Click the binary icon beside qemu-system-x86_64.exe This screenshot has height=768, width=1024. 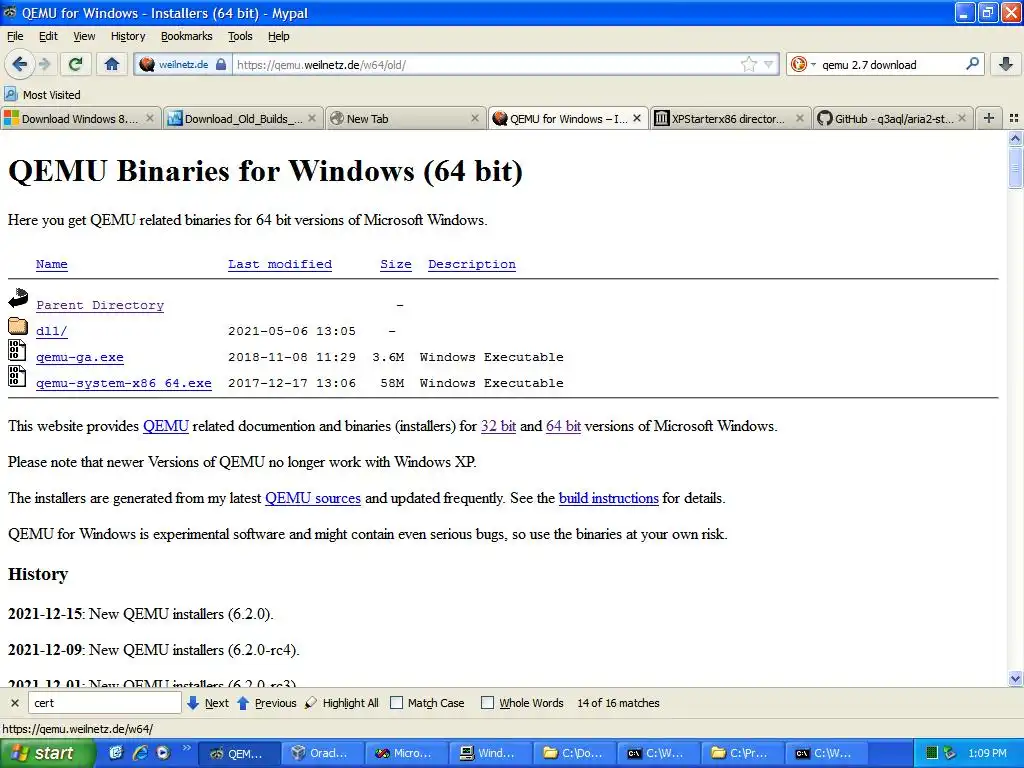pyautogui.click(x=17, y=376)
